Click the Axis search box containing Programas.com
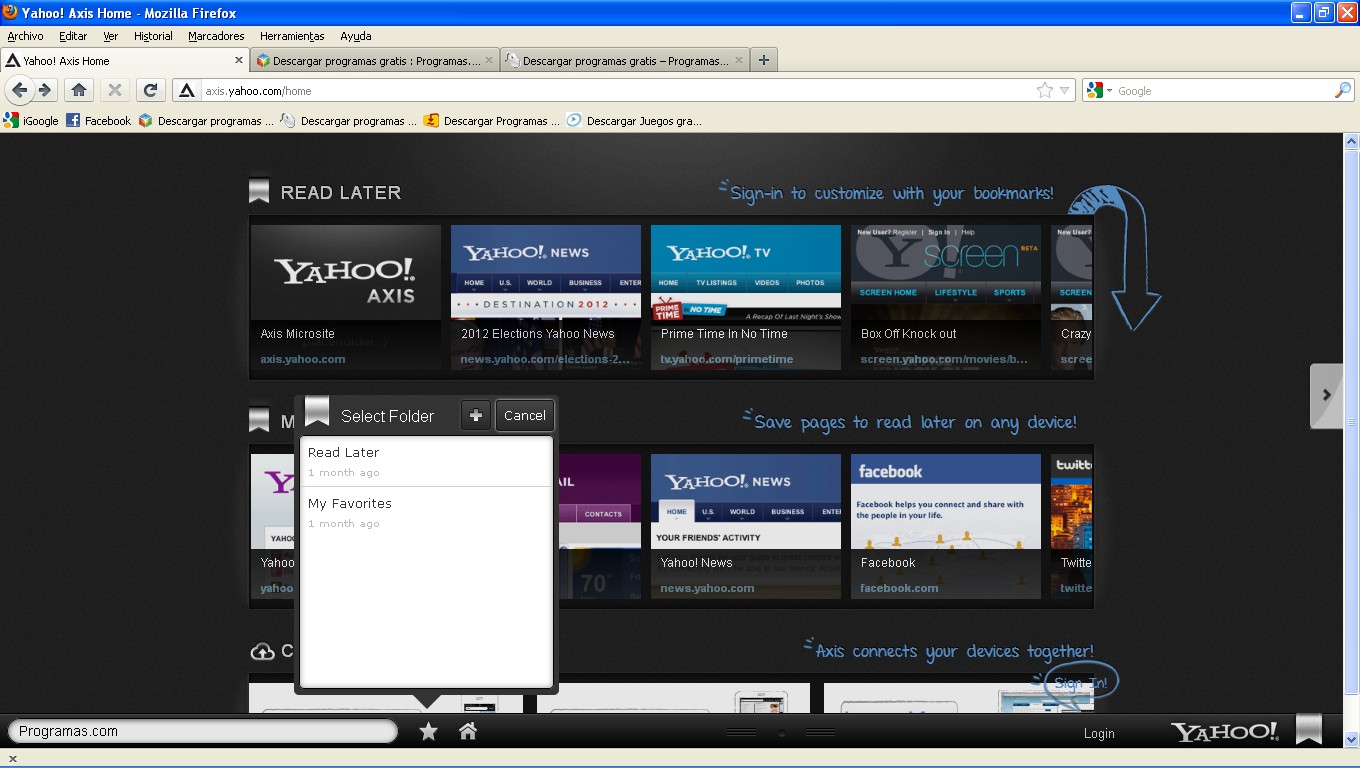Viewport: 1360px width, 768px height. pyautogui.click(x=203, y=731)
